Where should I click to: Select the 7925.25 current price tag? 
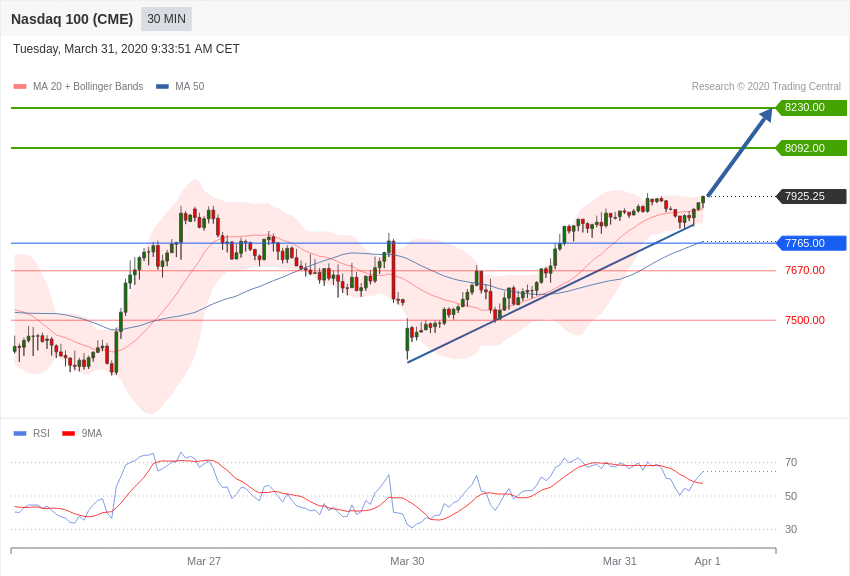coord(812,196)
